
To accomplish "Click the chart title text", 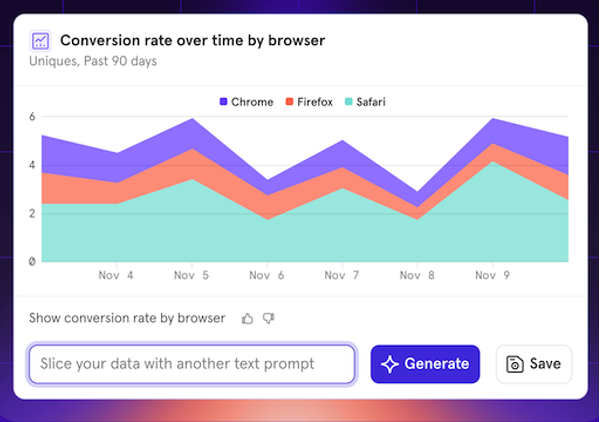I will (x=192, y=41).
